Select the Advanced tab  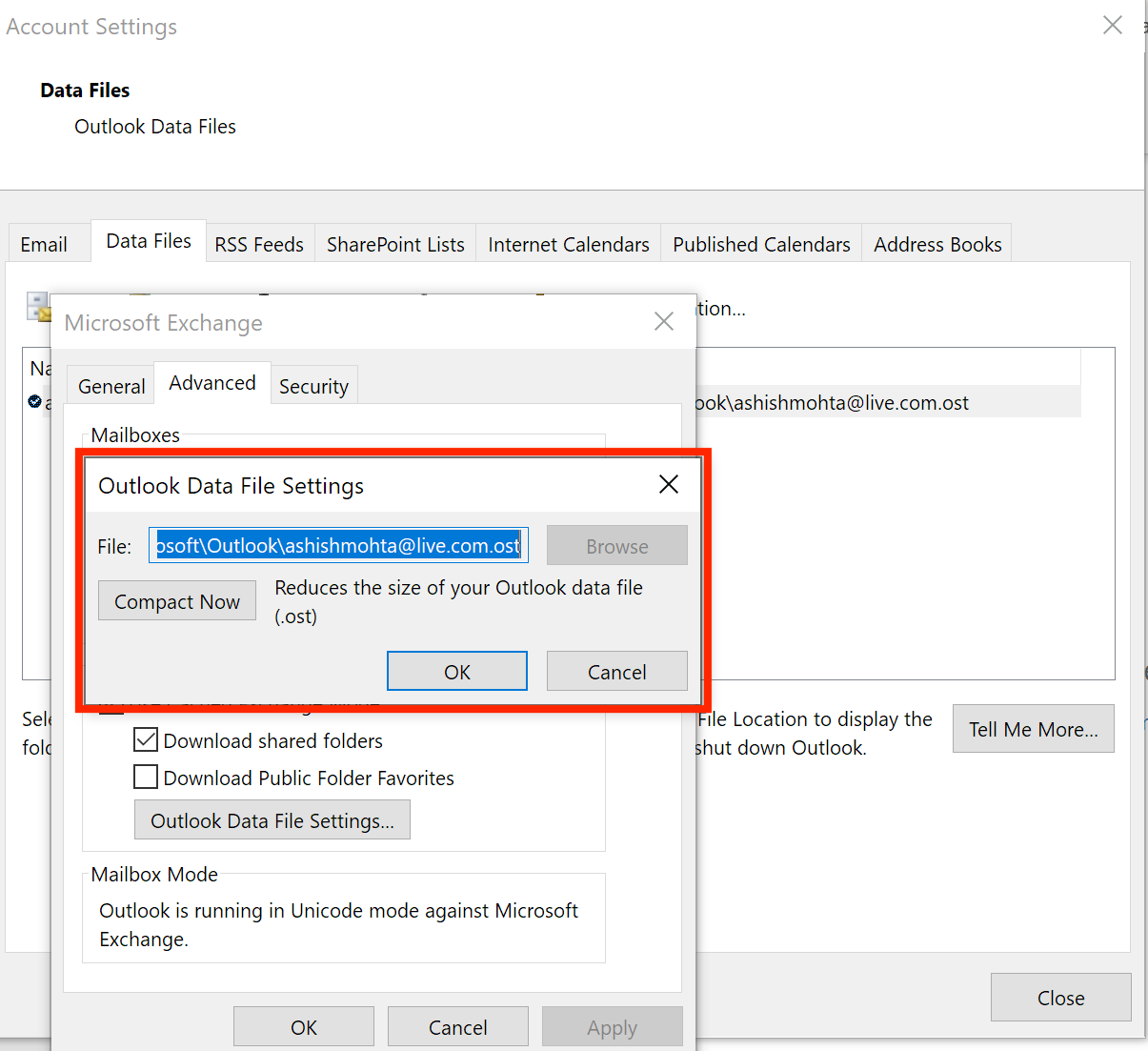[x=211, y=382]
